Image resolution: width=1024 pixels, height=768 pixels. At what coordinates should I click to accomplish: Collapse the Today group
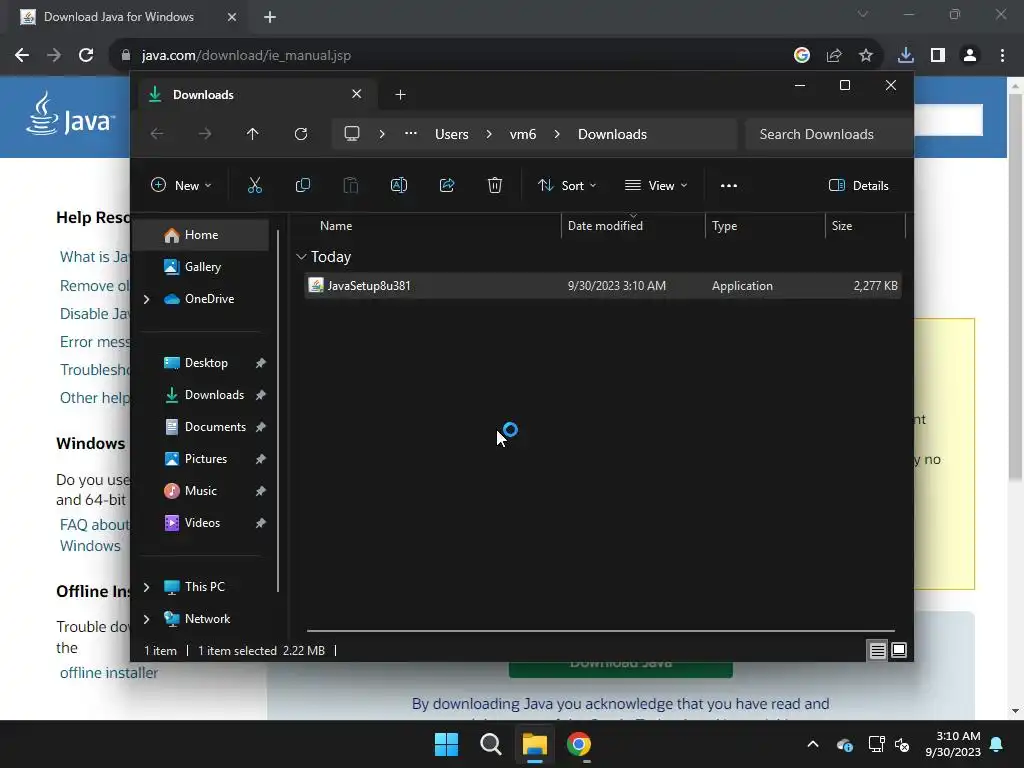click(301, 257)
